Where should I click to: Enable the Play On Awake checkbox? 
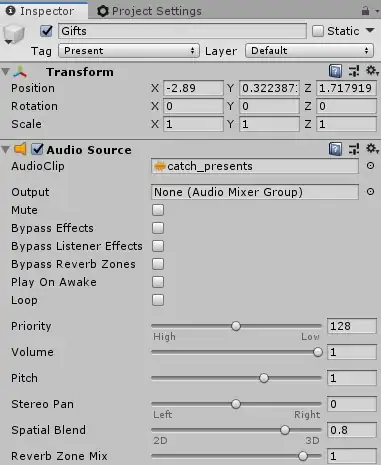coord(158,282)
